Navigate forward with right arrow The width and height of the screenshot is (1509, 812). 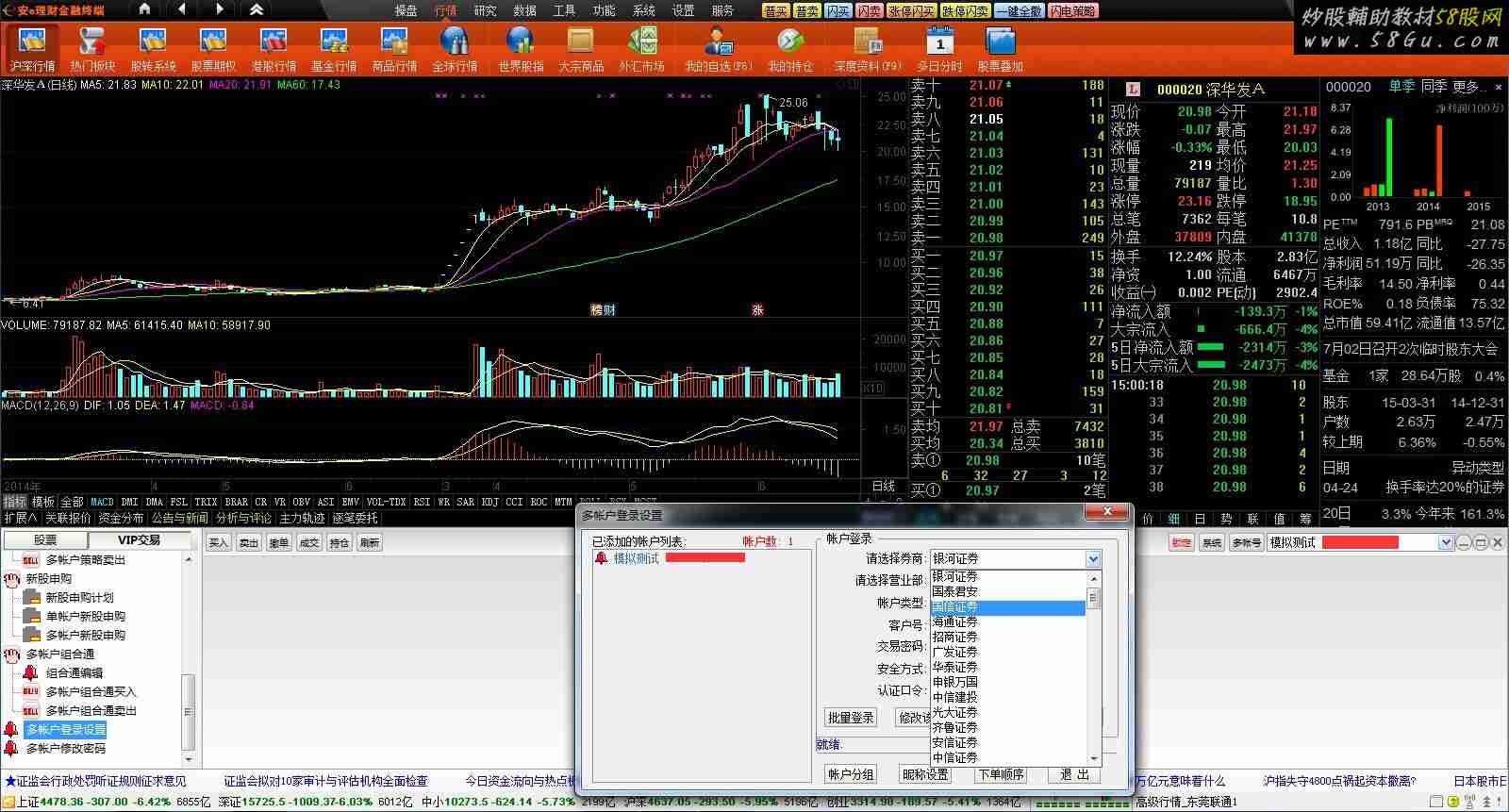(219, 9)
